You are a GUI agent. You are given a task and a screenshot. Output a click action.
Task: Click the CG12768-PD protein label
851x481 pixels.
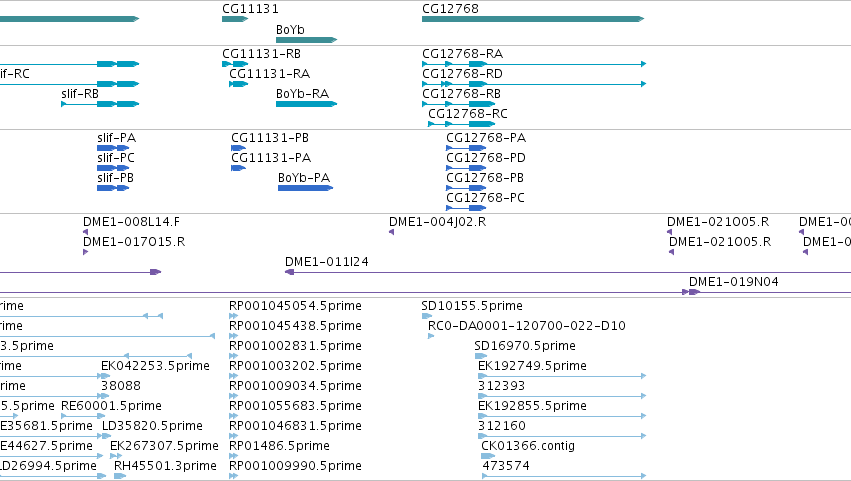(x=486, y=158)
